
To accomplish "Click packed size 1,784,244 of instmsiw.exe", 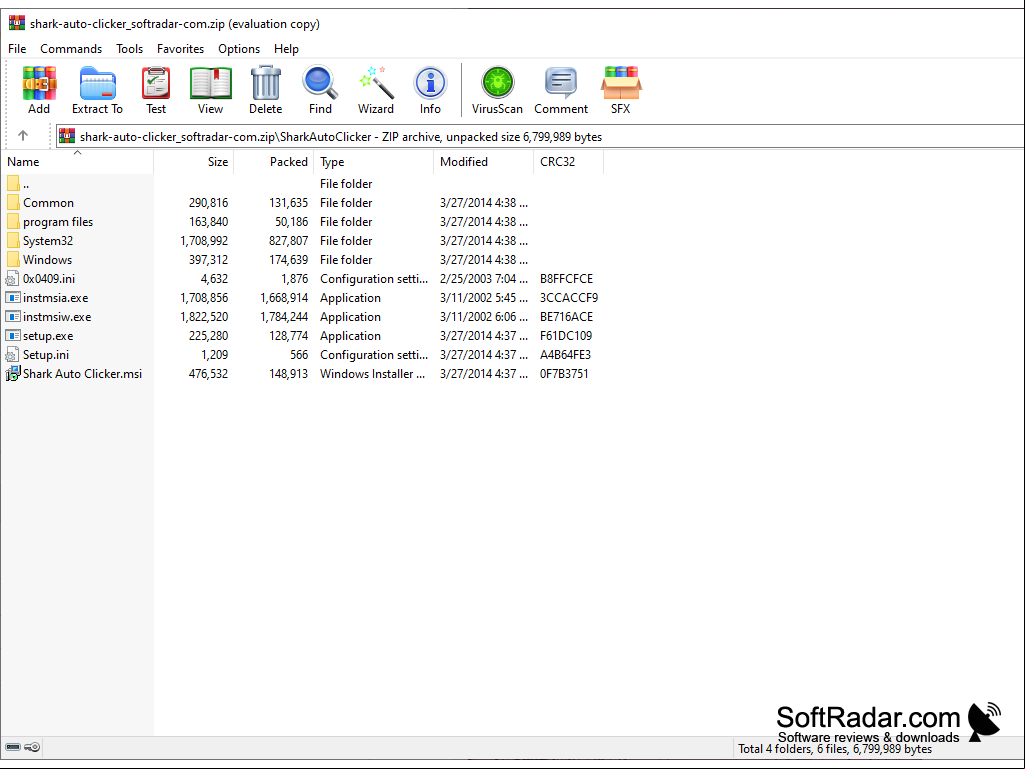I will (x=284, y=316).
